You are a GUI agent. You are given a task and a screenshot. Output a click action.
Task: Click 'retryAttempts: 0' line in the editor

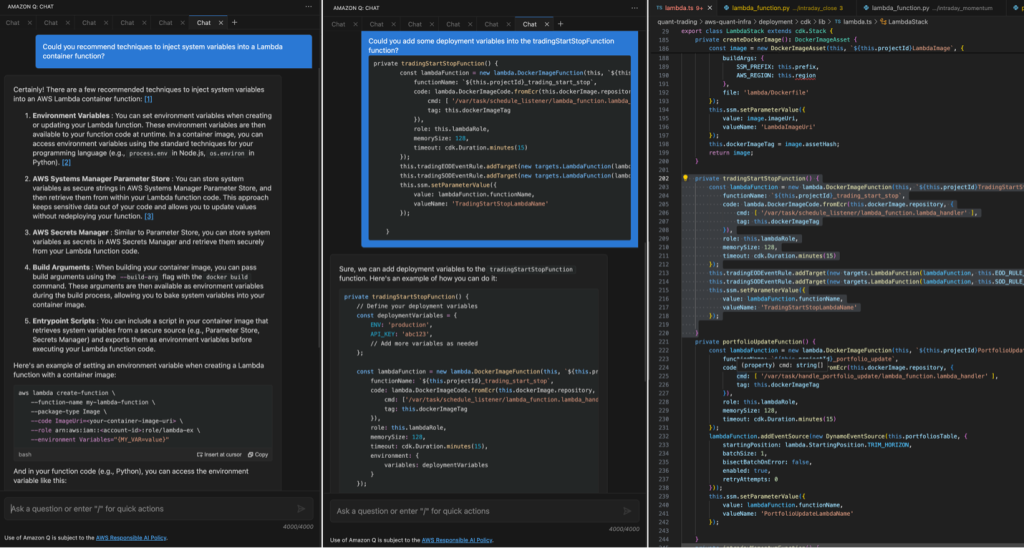coord(750,479)
